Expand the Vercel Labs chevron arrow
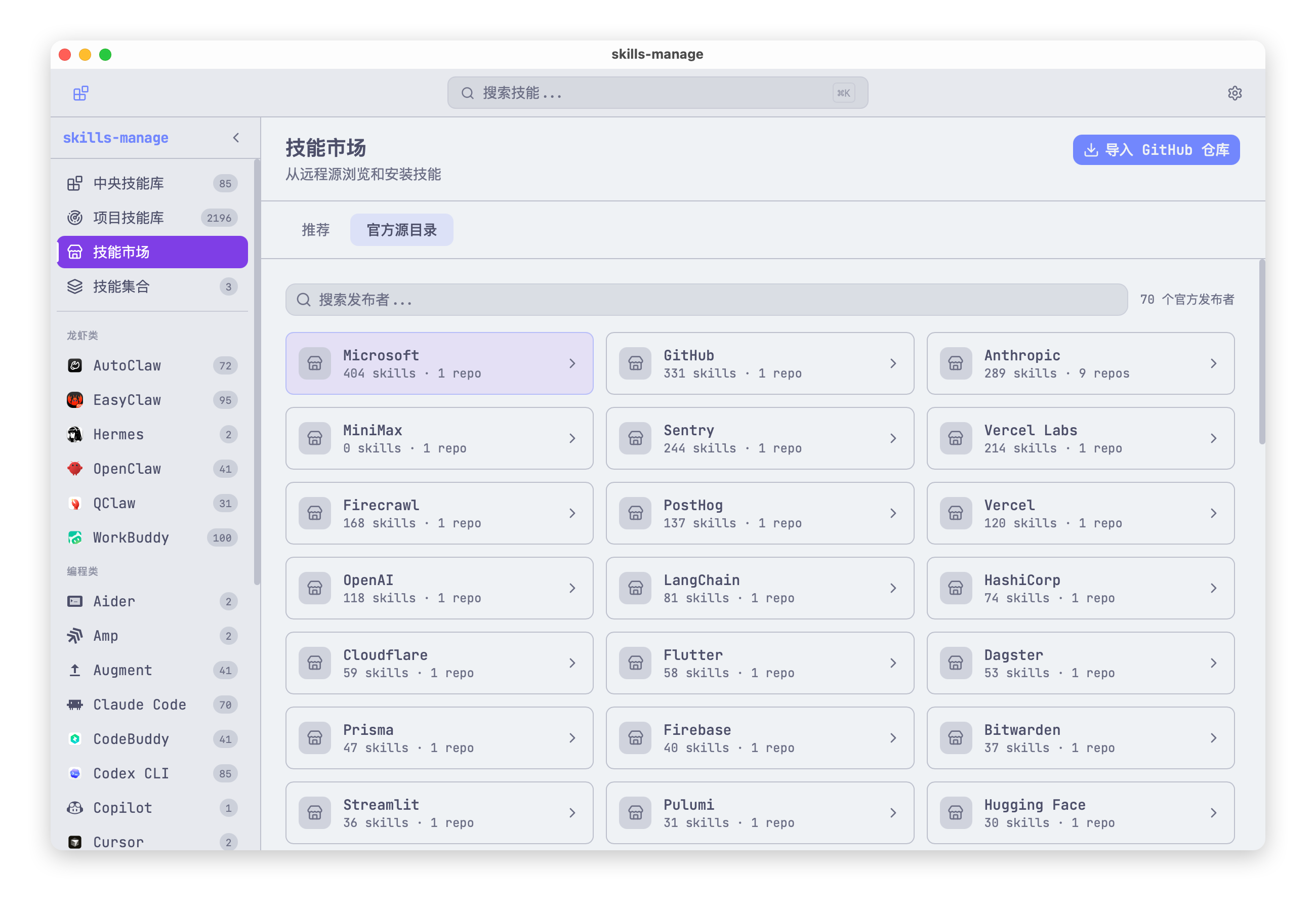 tap(1213, 438)
